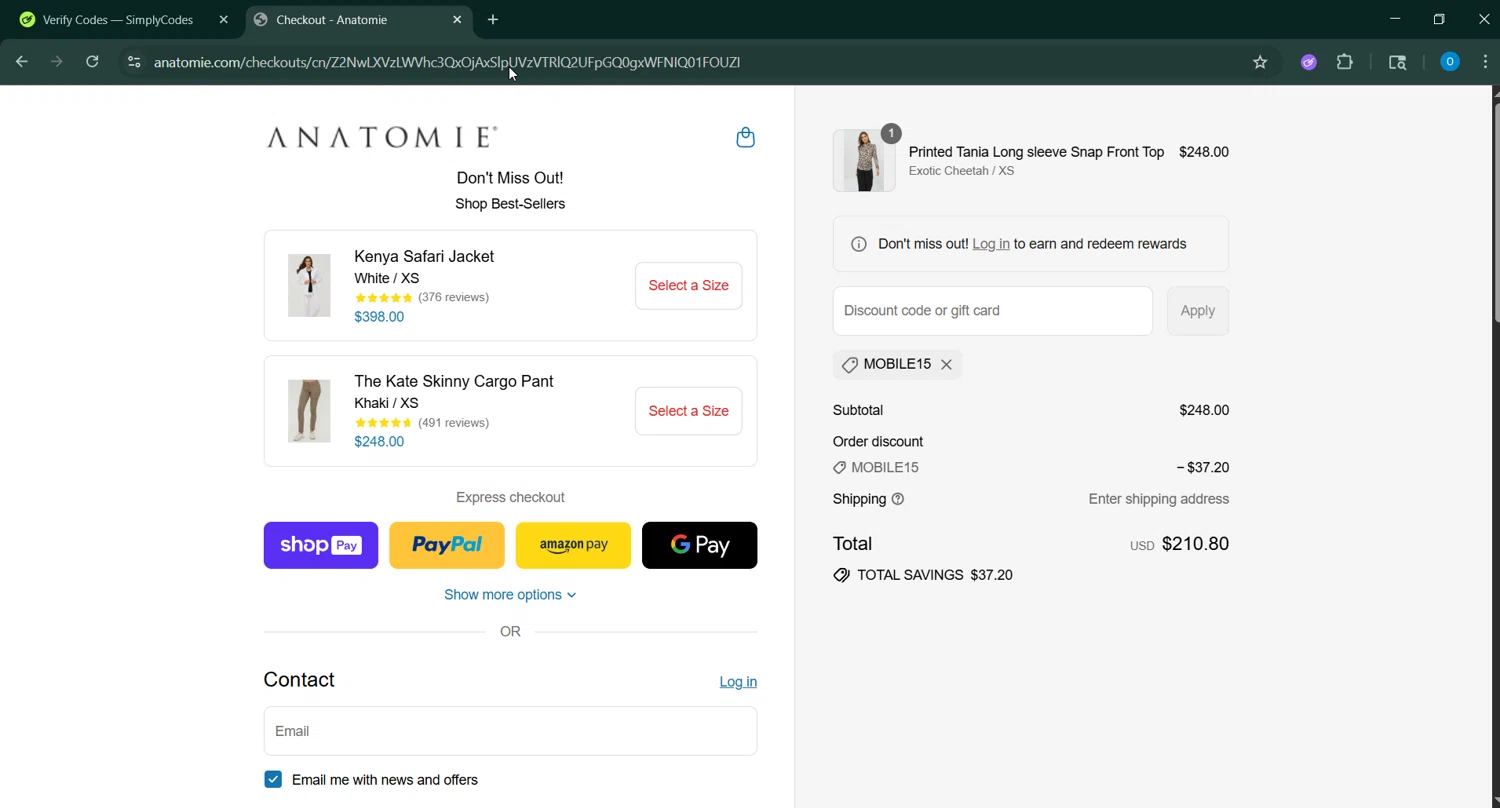Click the Kenya Safari Jacket star rating
This screenshot has height=808, width=1500.
[383, 298]
